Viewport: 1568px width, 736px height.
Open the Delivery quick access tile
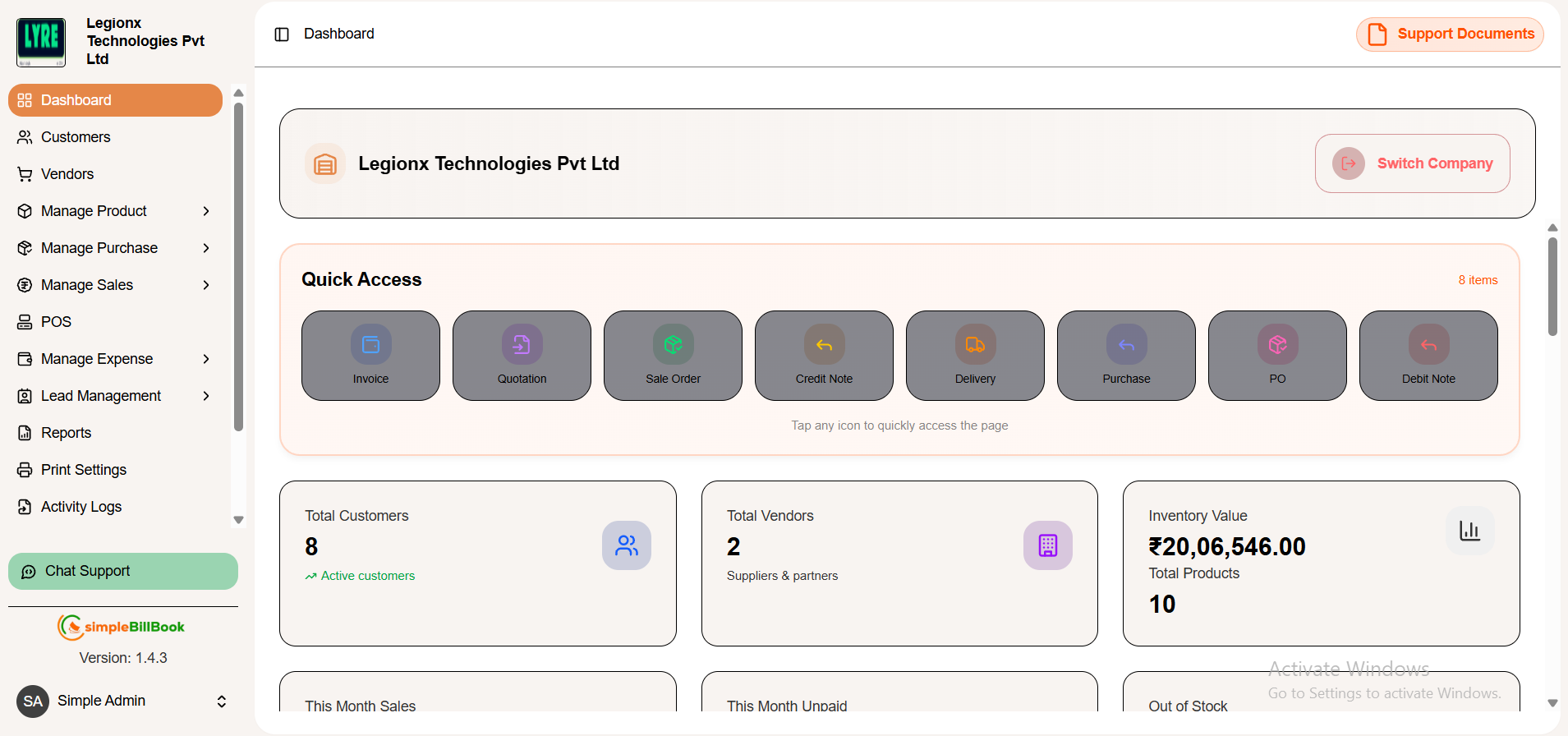[975, 356]
